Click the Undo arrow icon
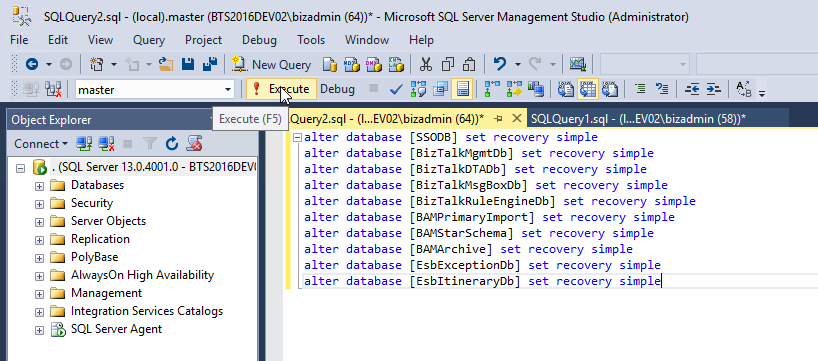The image size is (818, 361). point(499,65)
